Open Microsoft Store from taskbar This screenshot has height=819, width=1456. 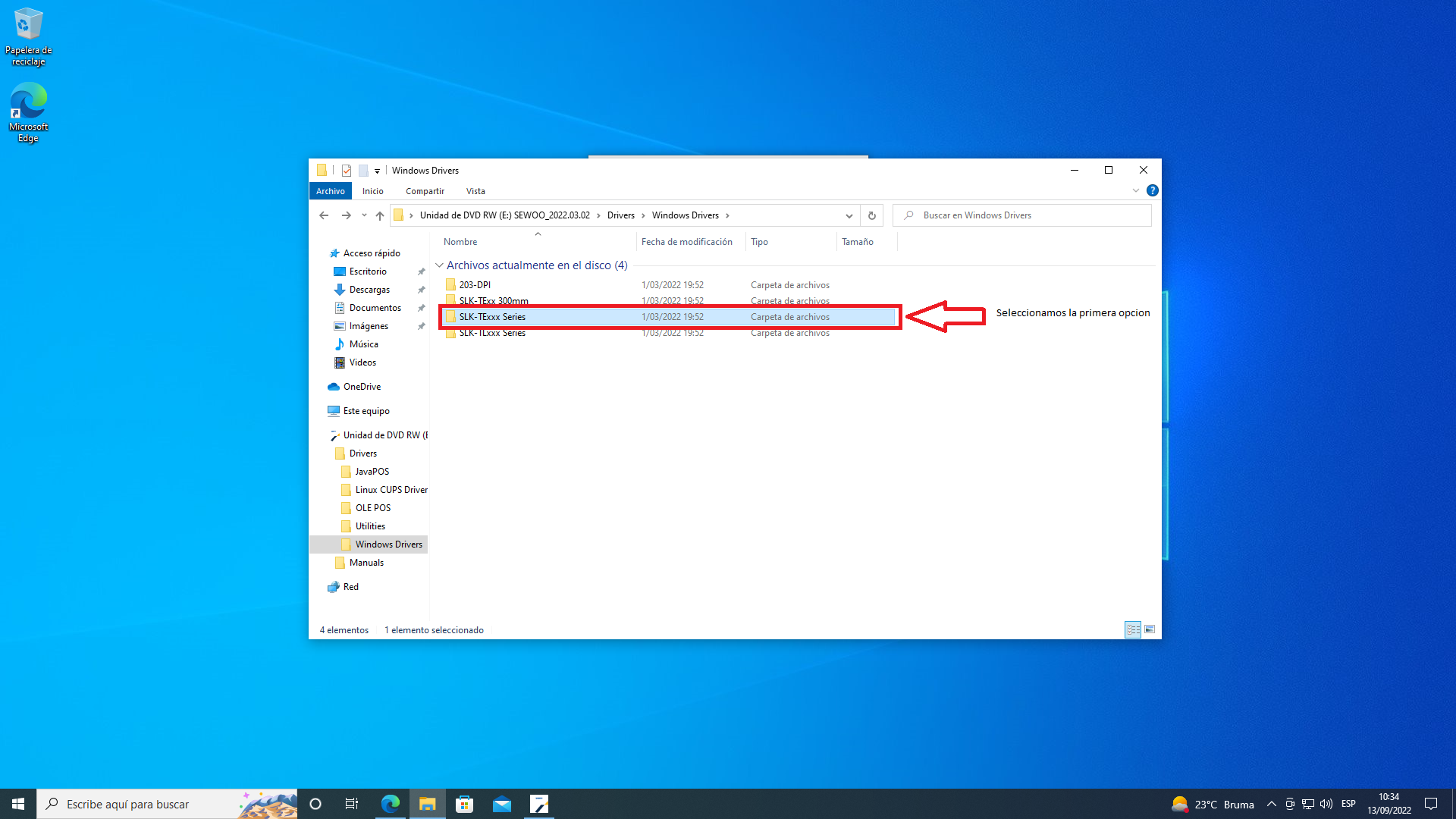tap(464, 804)
